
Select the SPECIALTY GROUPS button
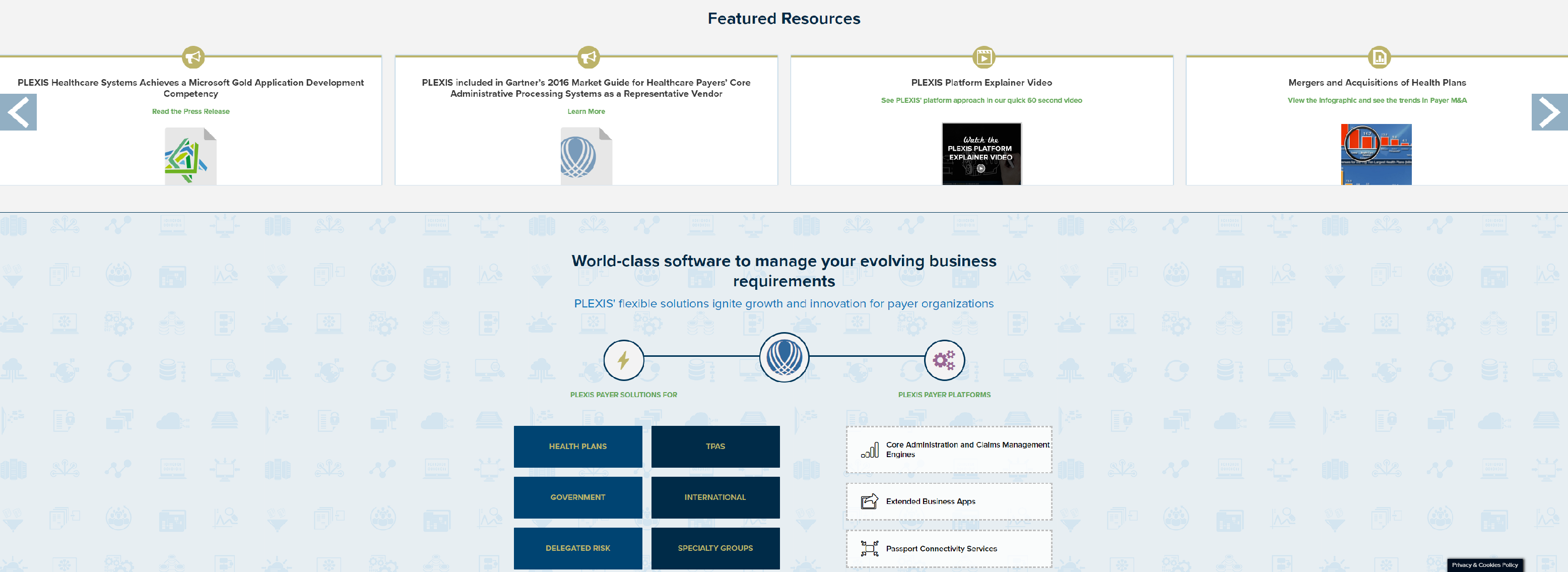pyautogui.click(x=715, y=549)
